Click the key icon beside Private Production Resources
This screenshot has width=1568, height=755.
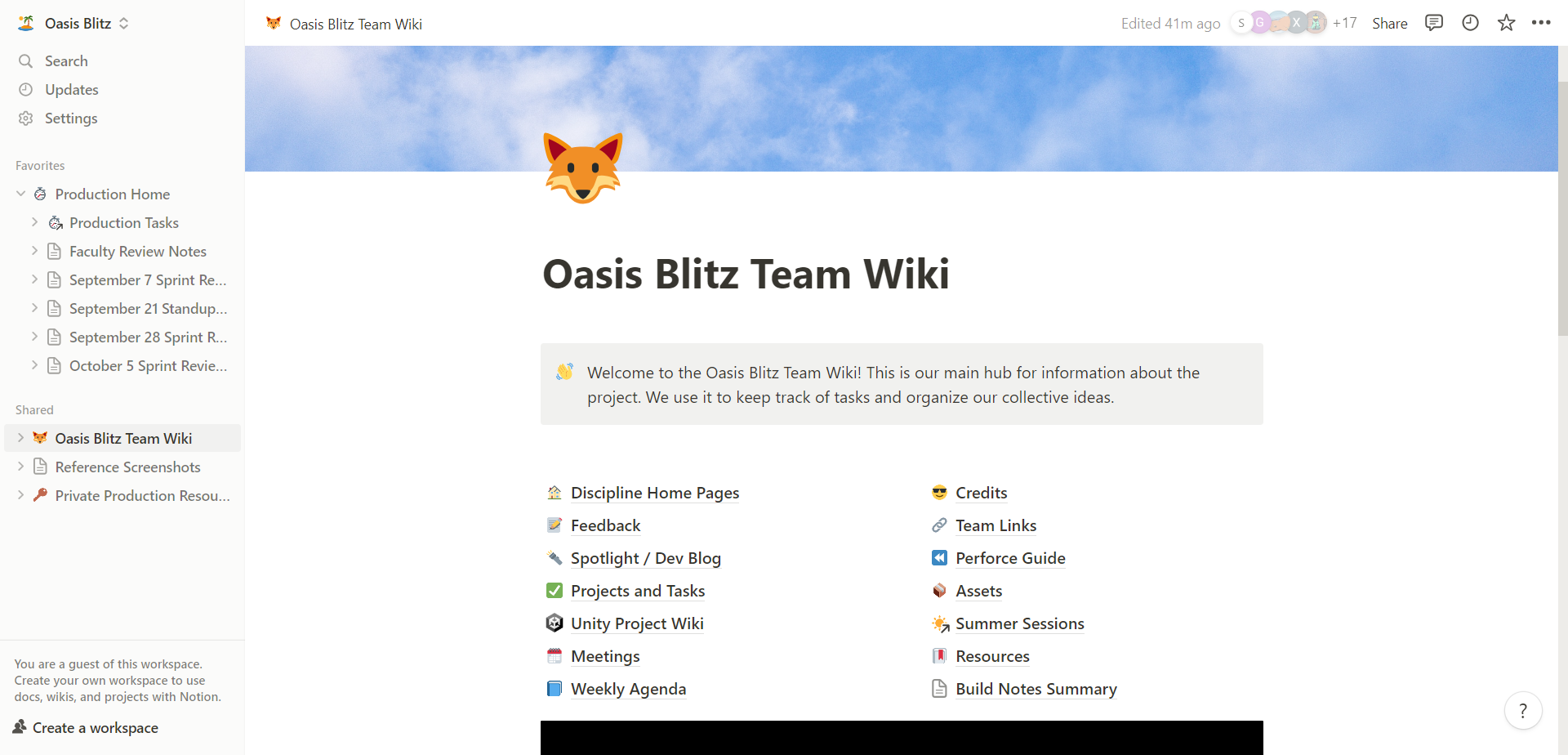pyautogui.click(x=40, y=495)
